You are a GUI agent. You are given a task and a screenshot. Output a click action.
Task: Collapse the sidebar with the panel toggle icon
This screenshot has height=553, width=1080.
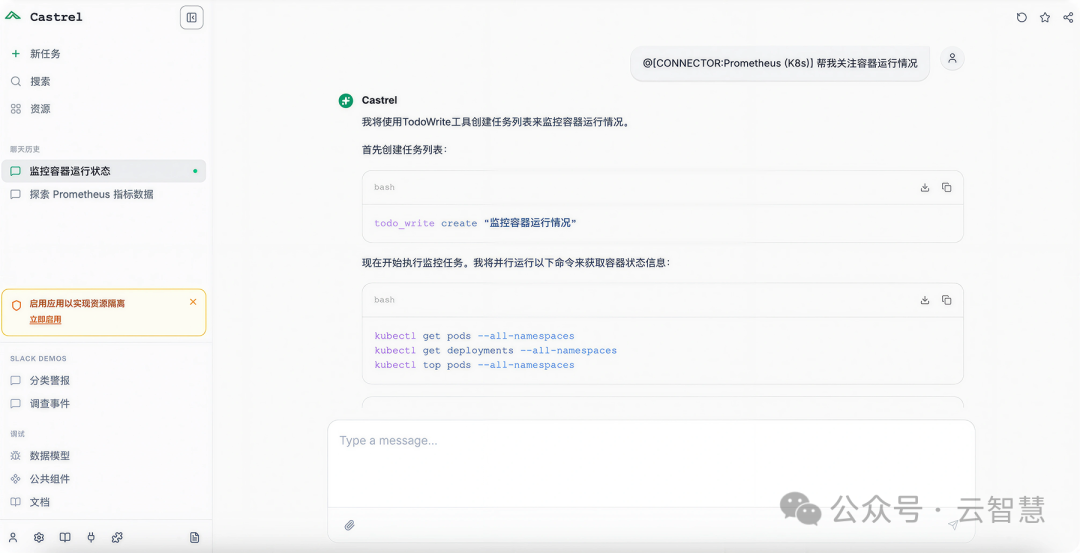pos(191,18)
